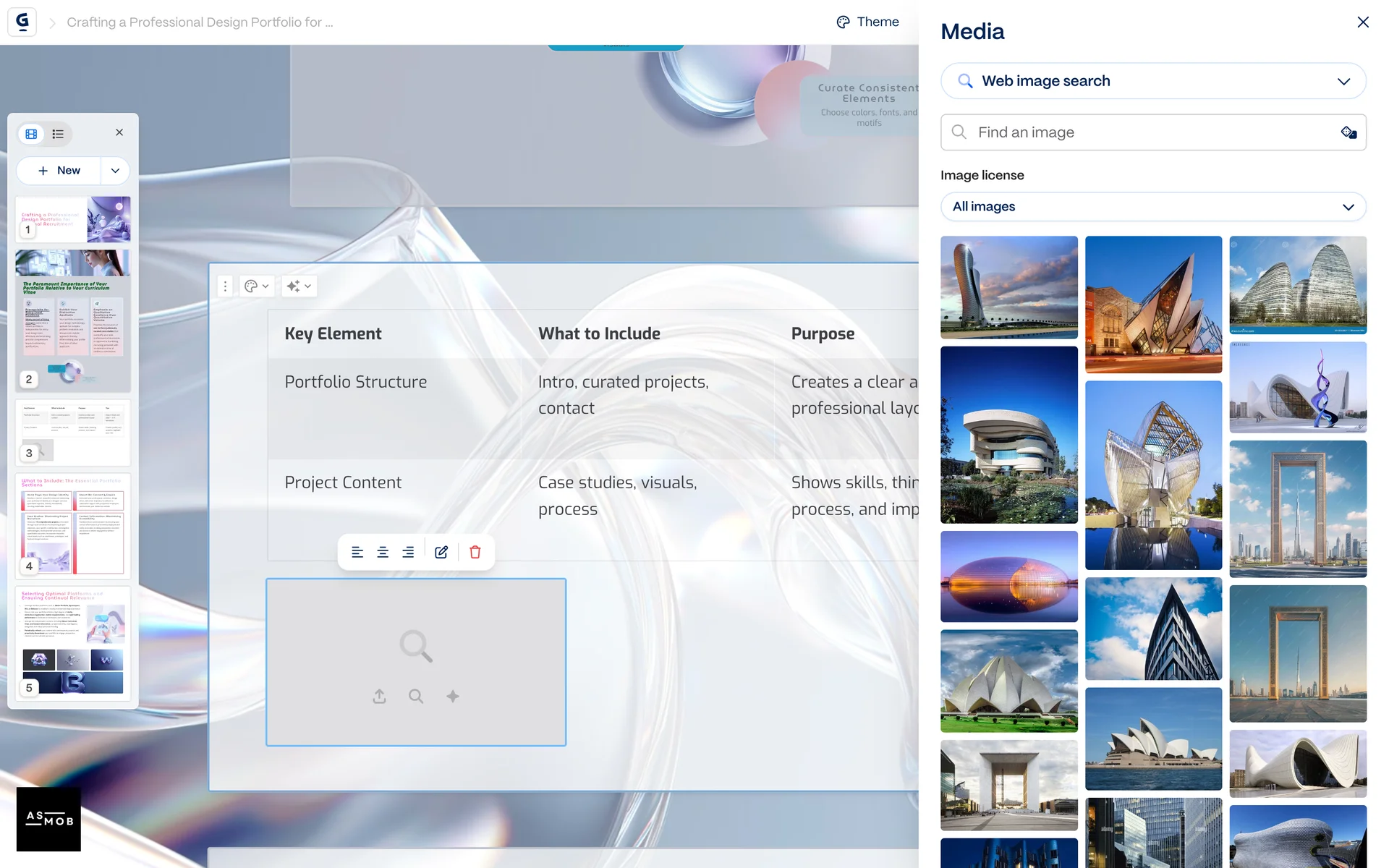Click the Find an image search field
The width and height of the screenshot is (1389, 868).
[1150, 132]
